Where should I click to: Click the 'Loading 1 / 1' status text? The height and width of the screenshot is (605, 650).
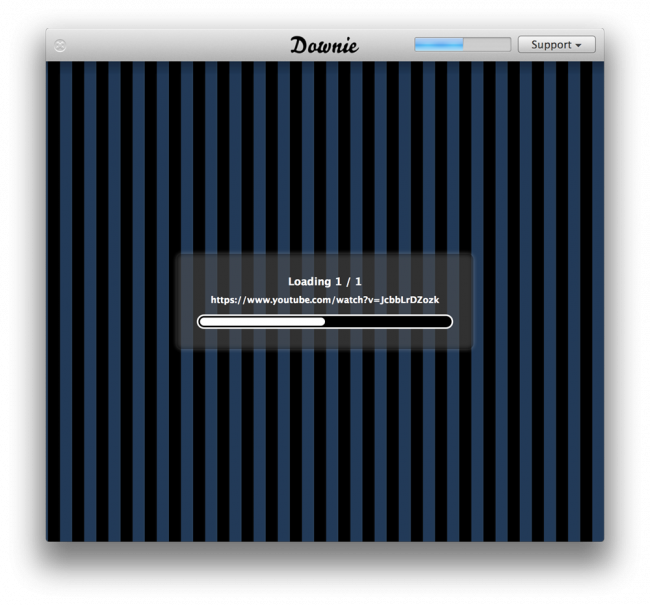pyautogui.click(x=325, y=282)
